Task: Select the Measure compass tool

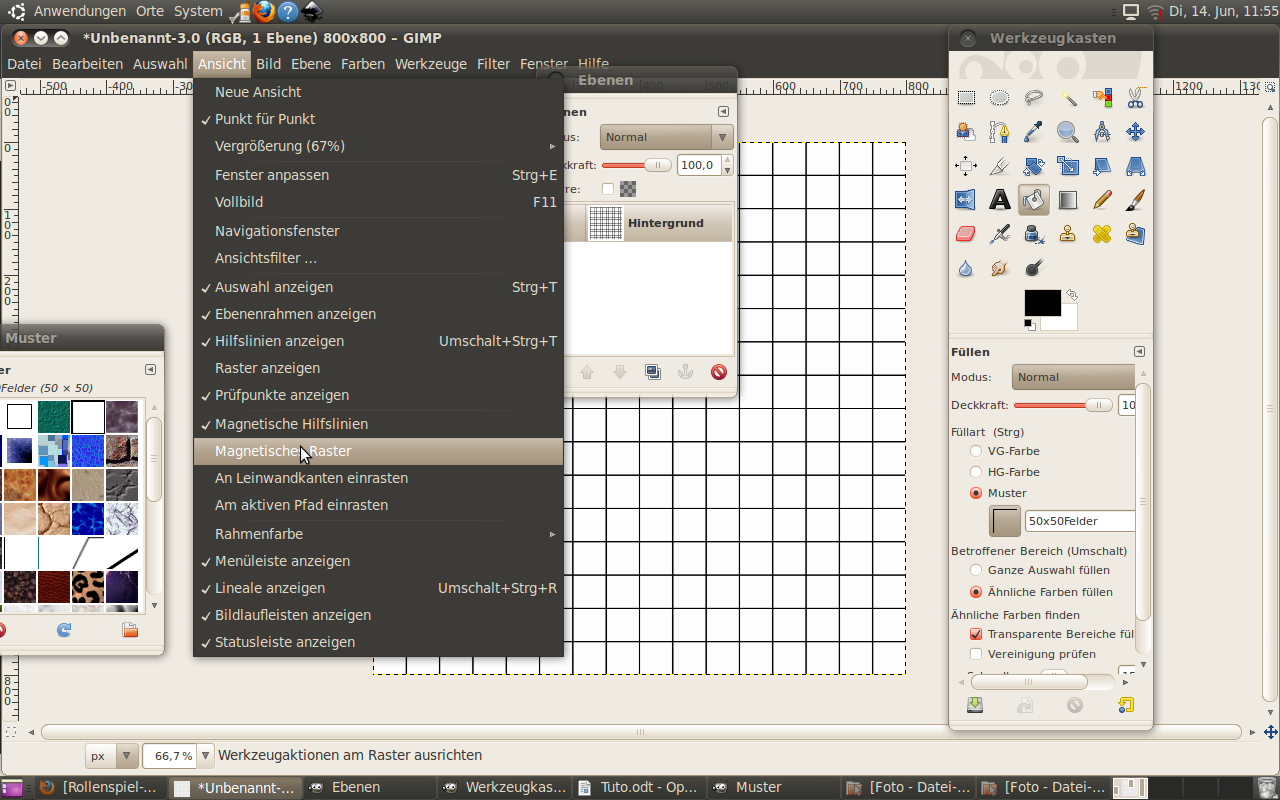Action: coord(1102,132)
